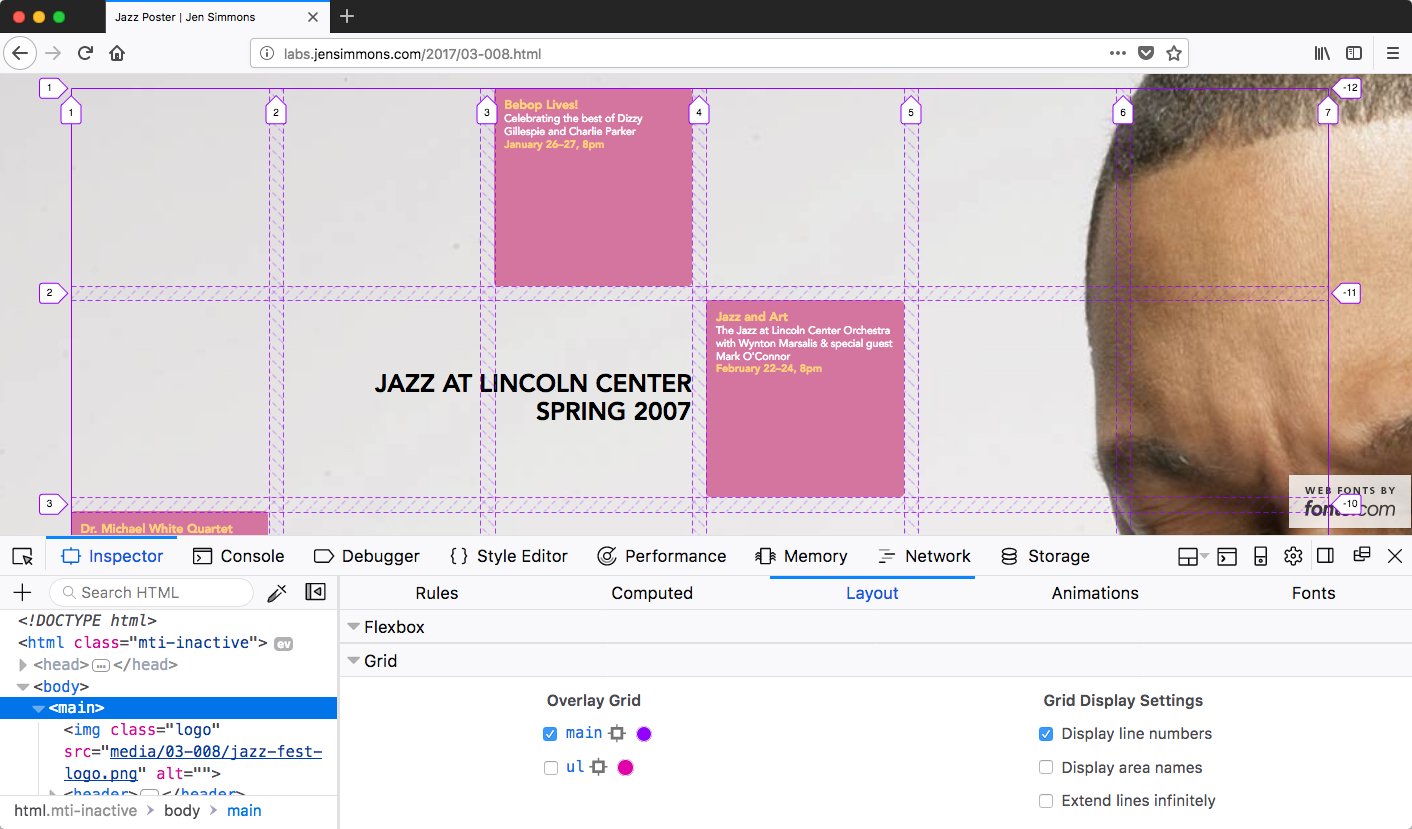
Task: Open the Storage tab
Action: click(1045, 556)
